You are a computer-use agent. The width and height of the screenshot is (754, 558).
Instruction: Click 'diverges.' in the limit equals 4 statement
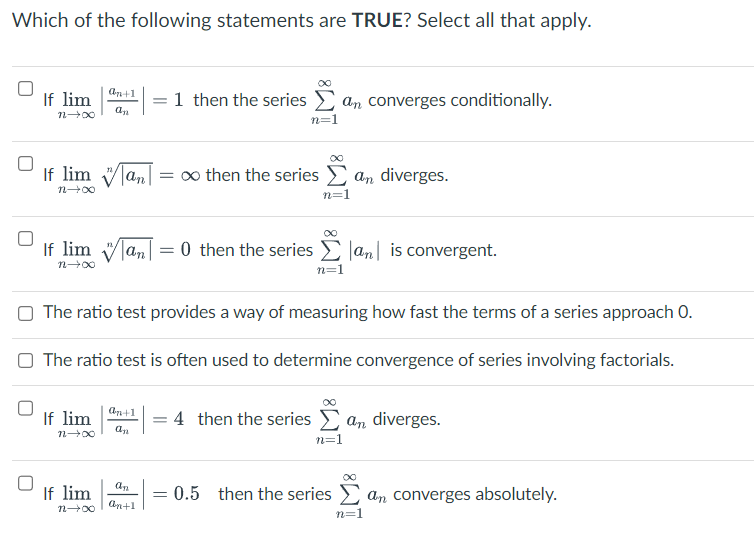click(406, 419)
